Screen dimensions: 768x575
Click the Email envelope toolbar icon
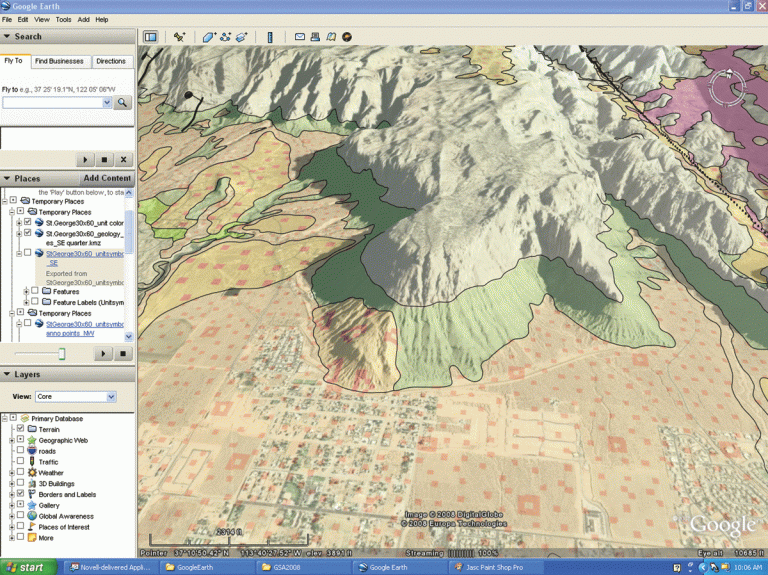(300, 37)
